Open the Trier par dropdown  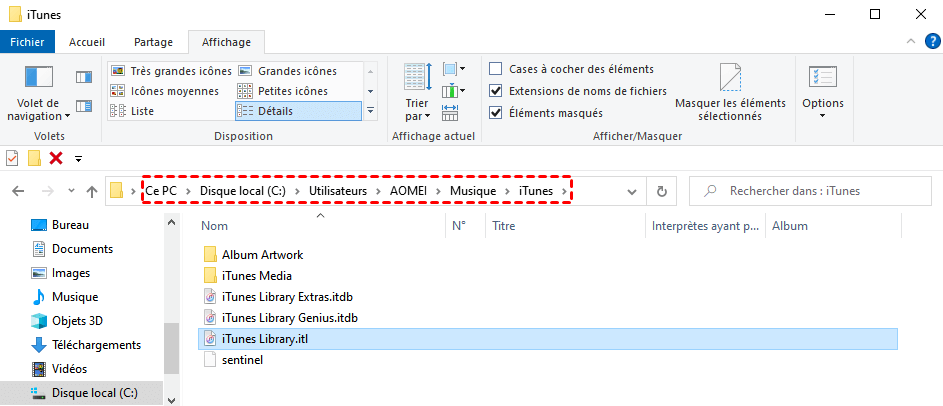[x=417, y=92]
